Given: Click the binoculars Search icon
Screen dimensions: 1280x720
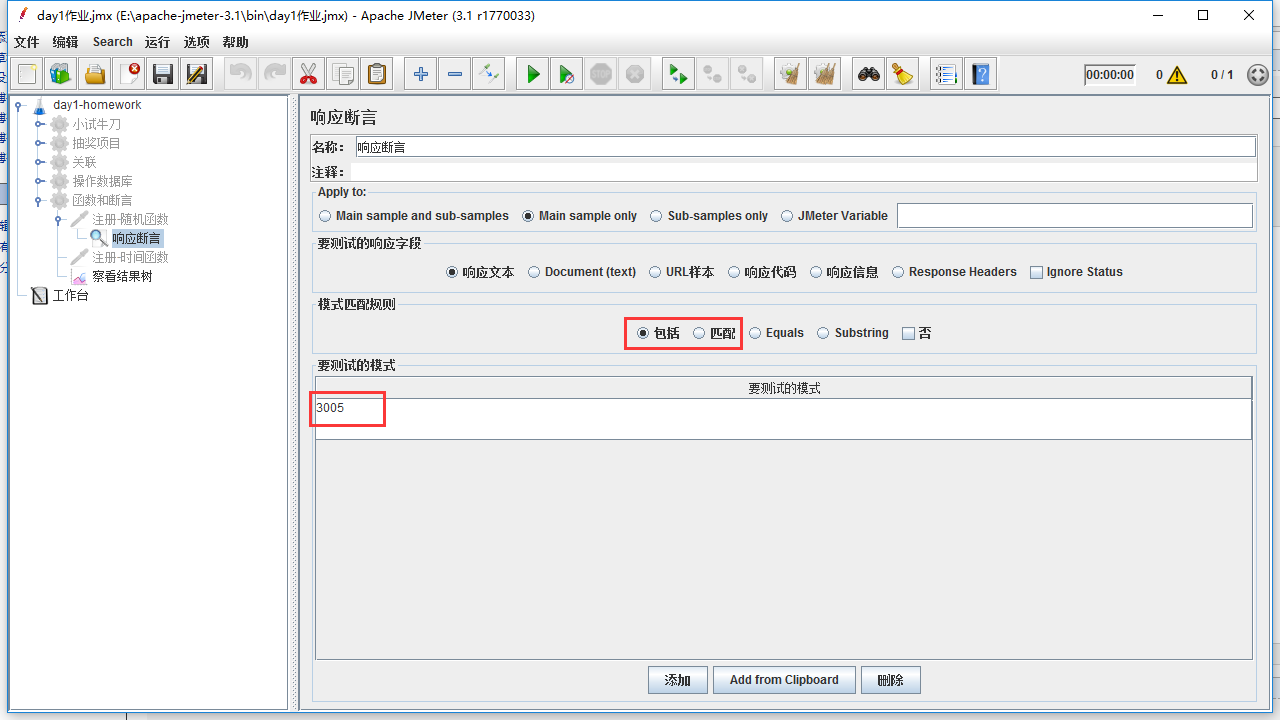Looking at the screenshot, I should pyautogui.click(x=869, y=74).
